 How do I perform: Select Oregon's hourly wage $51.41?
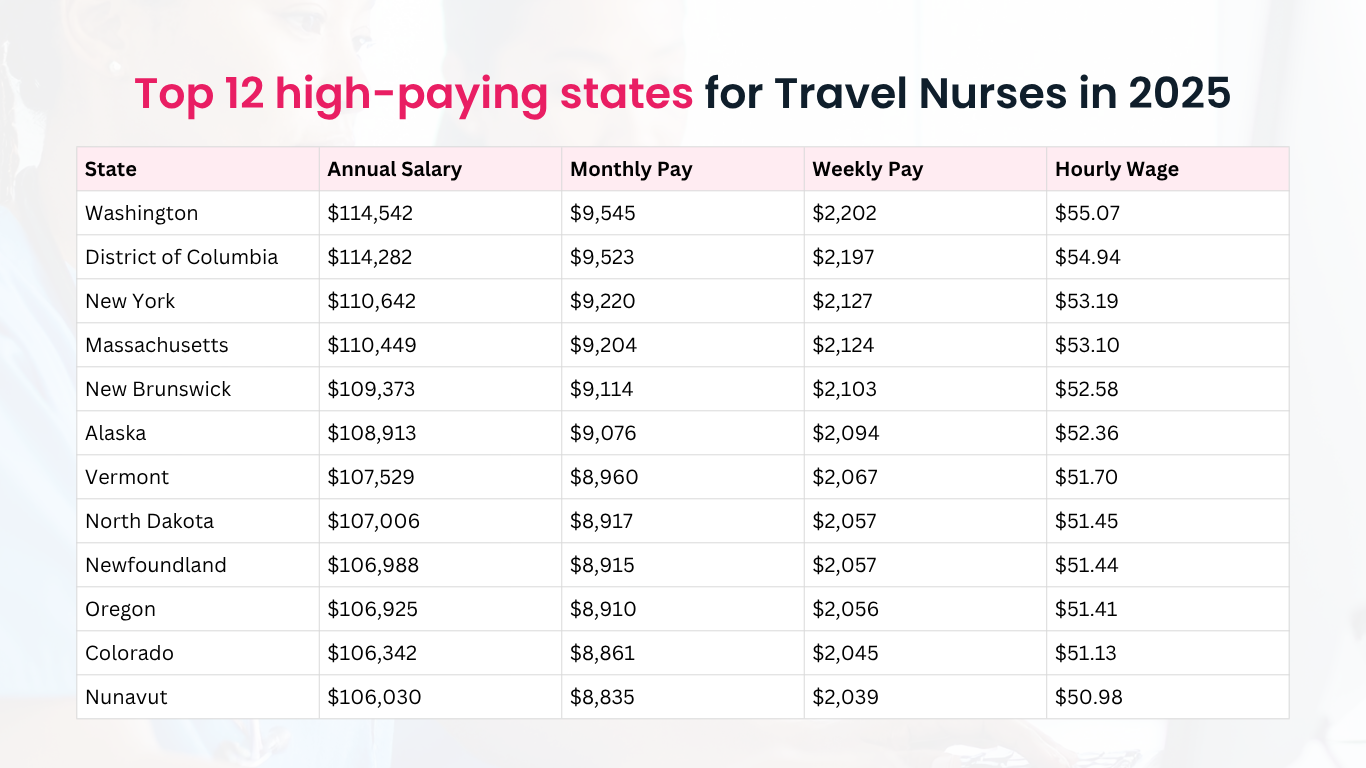(1086, 609)
